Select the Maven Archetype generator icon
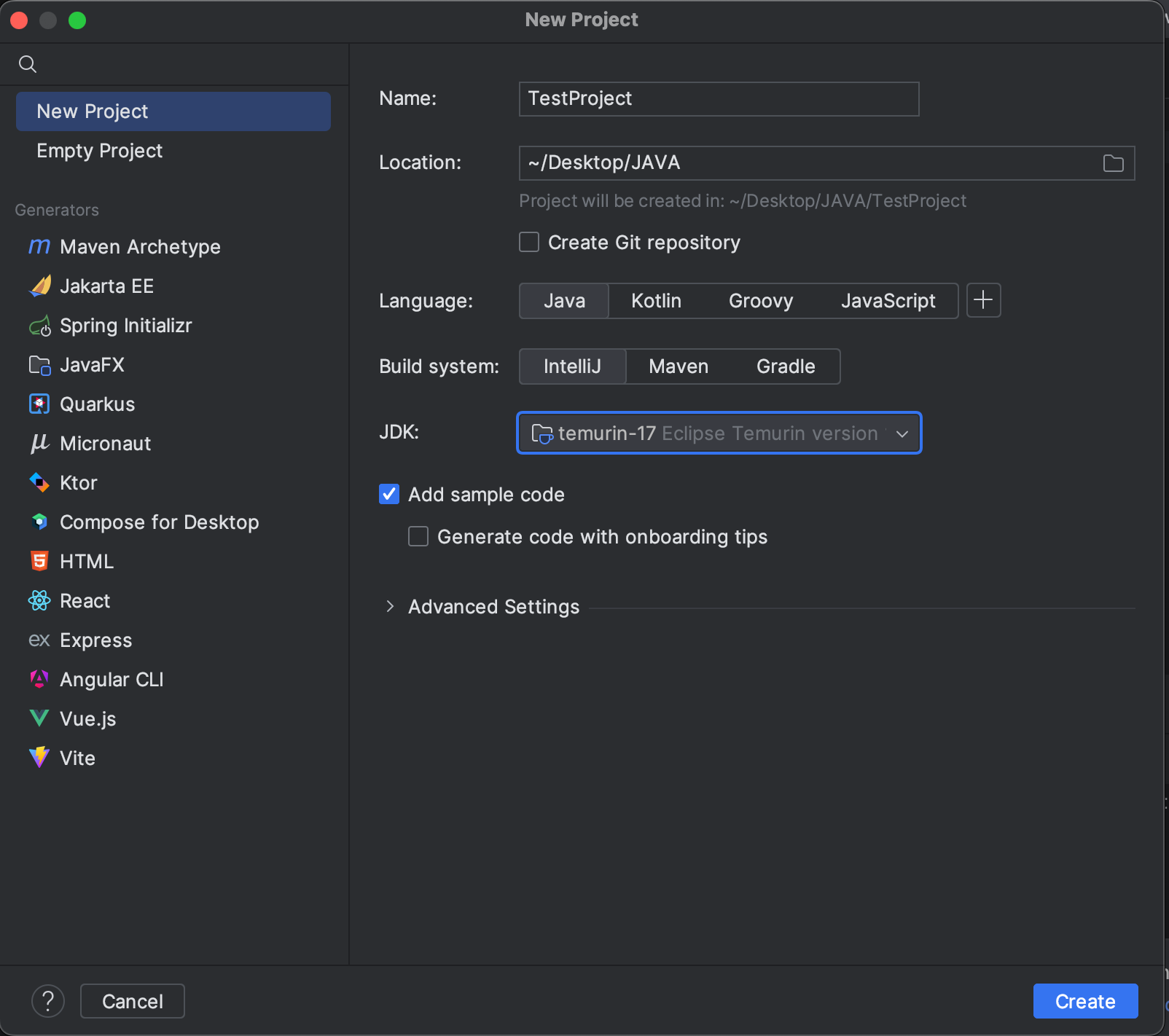 [x=39, y=247]
